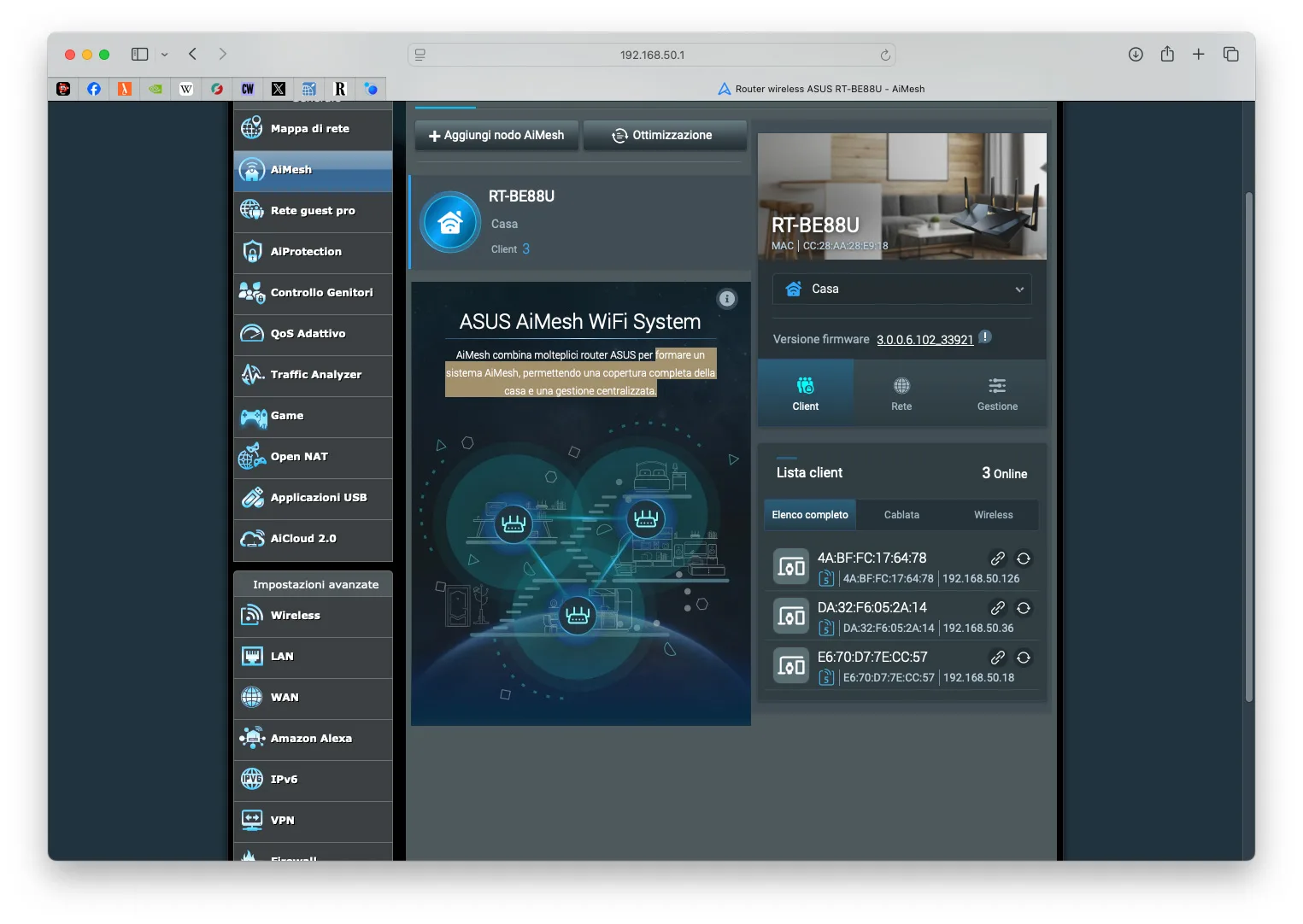Click reconnect icon for DA:32:F6:05:2A:14 client
This screenshot has width=1303, height=924.
[1024, 608]
